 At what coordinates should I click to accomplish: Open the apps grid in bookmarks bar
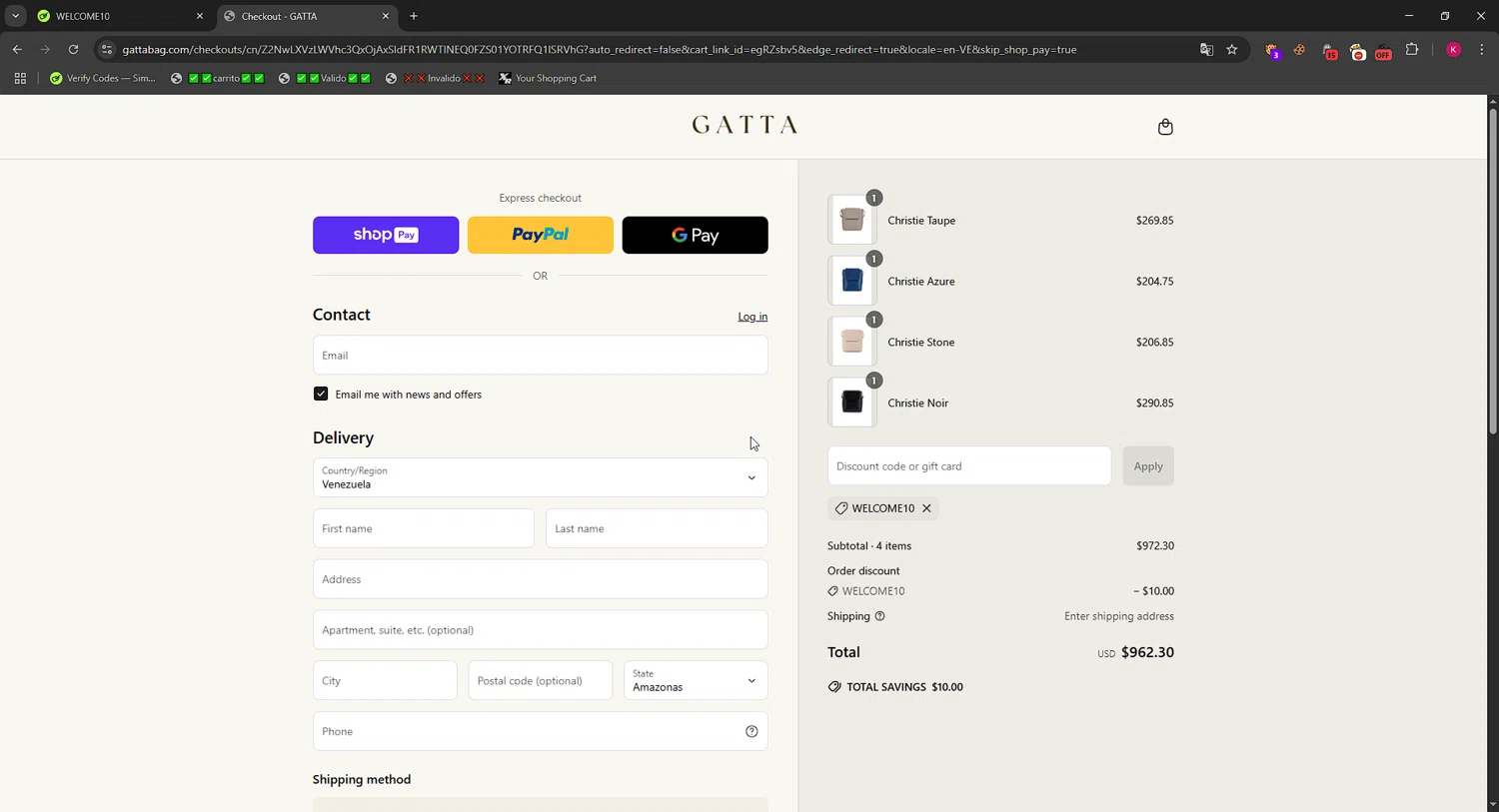coord(20,78)
